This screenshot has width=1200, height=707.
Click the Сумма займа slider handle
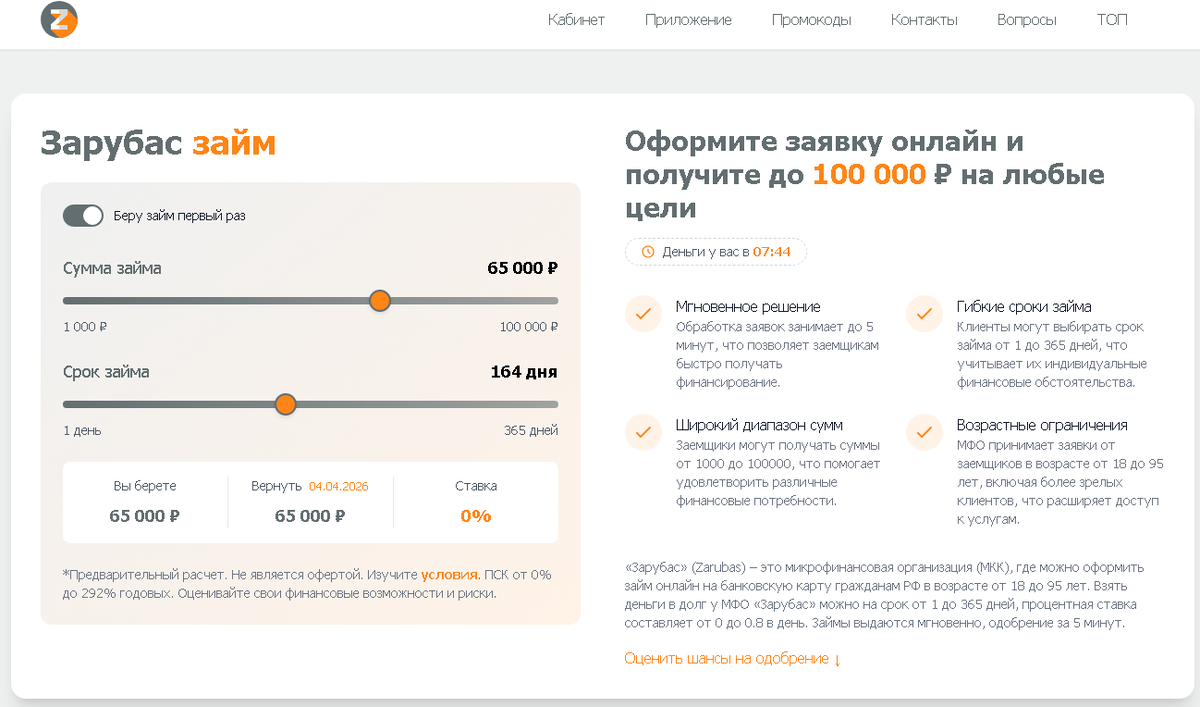pyautogui.click(x=379, y=301)
